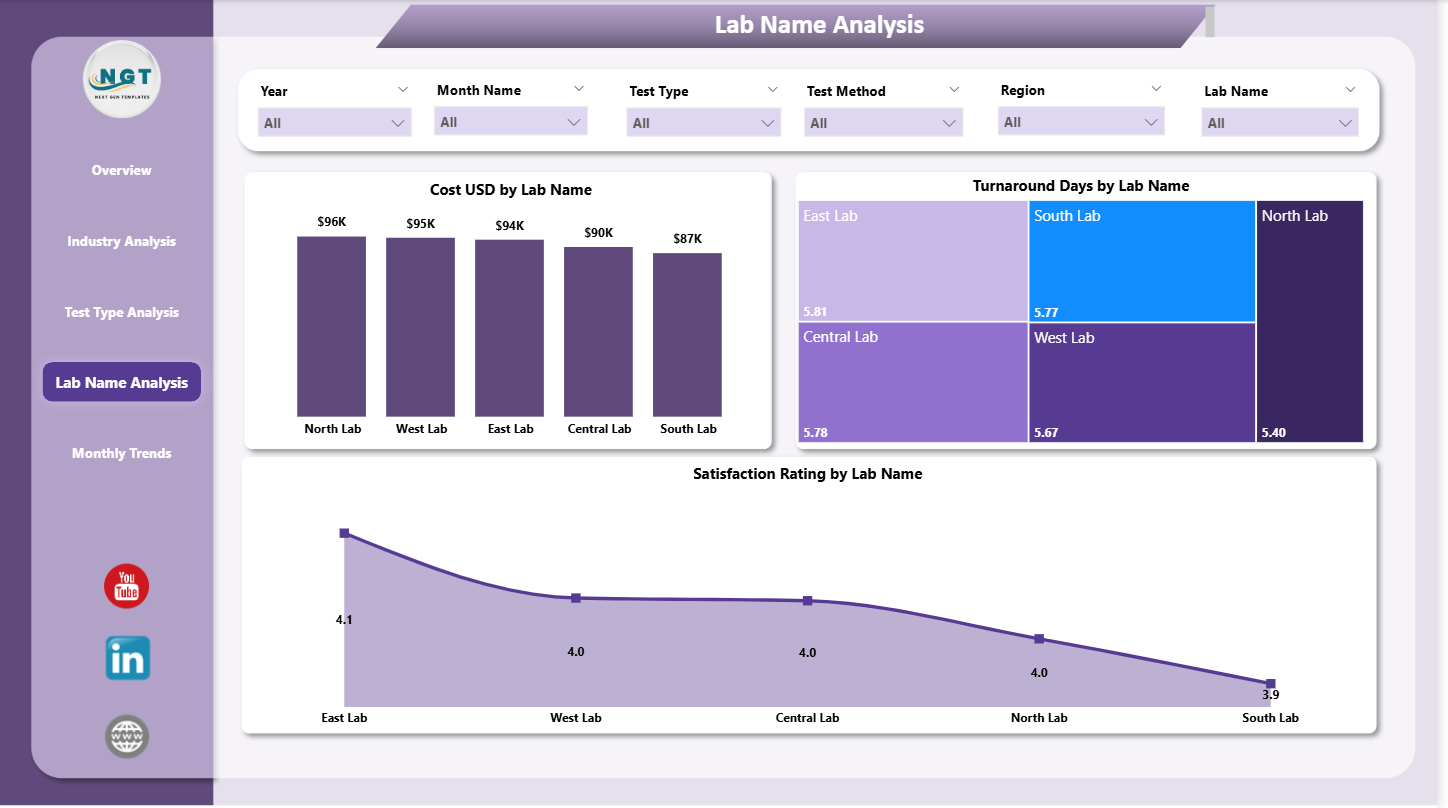Click the NGT logo at top
The width and height of the screenshot is (1448, 808).
tap(122, 80)
